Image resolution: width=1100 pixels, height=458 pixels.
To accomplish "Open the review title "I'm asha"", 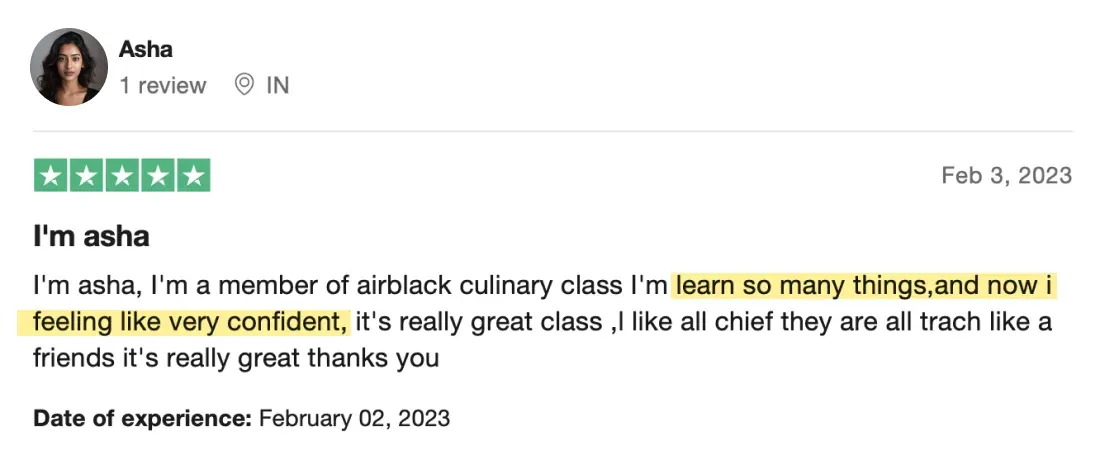I will 91,236.
